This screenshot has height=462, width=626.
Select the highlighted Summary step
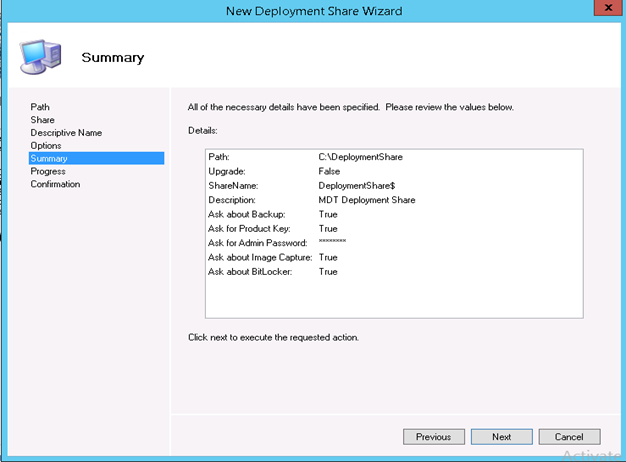click(x=50, y=158)
